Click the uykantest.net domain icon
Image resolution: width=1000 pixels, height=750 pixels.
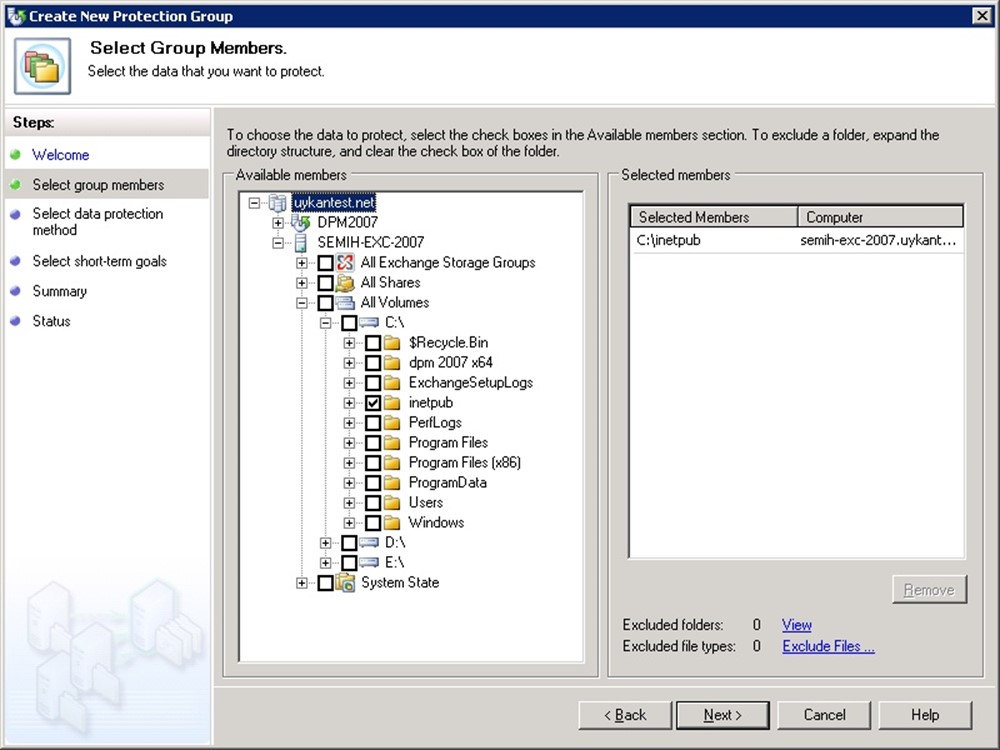277,202
